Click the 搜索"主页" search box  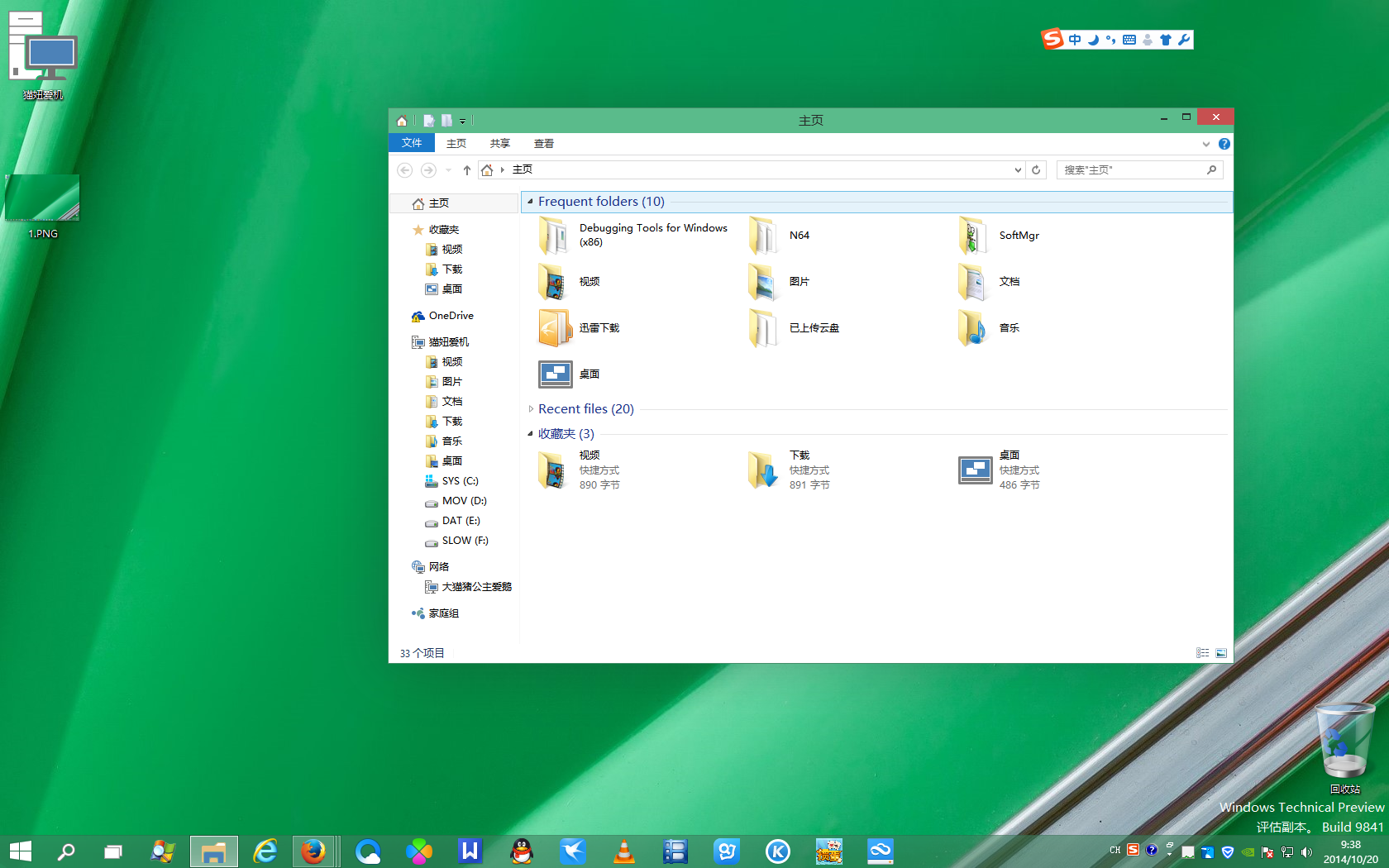coord(1139,169)
